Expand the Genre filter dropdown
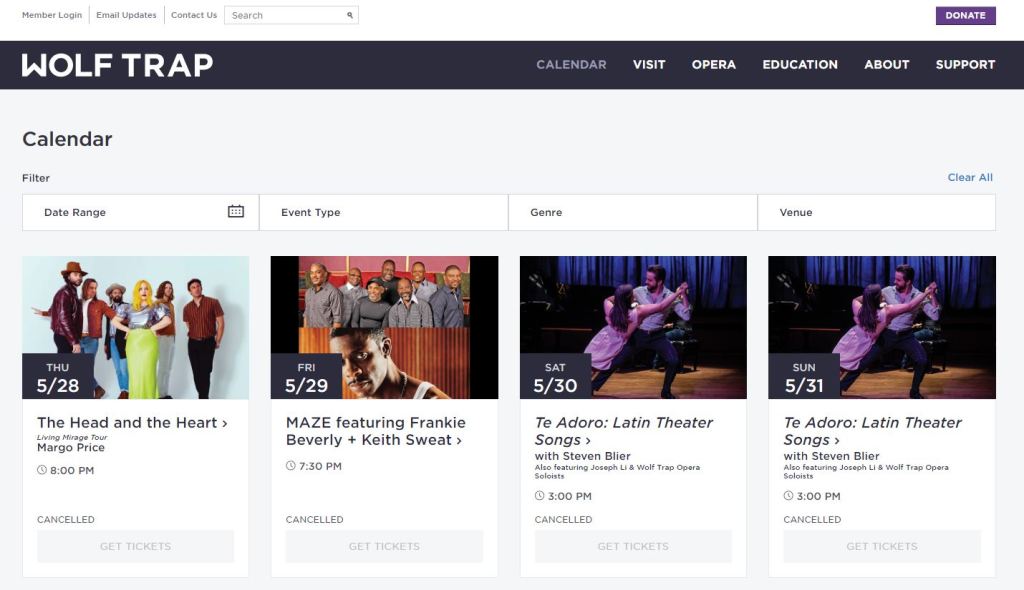 pos(632,212)
